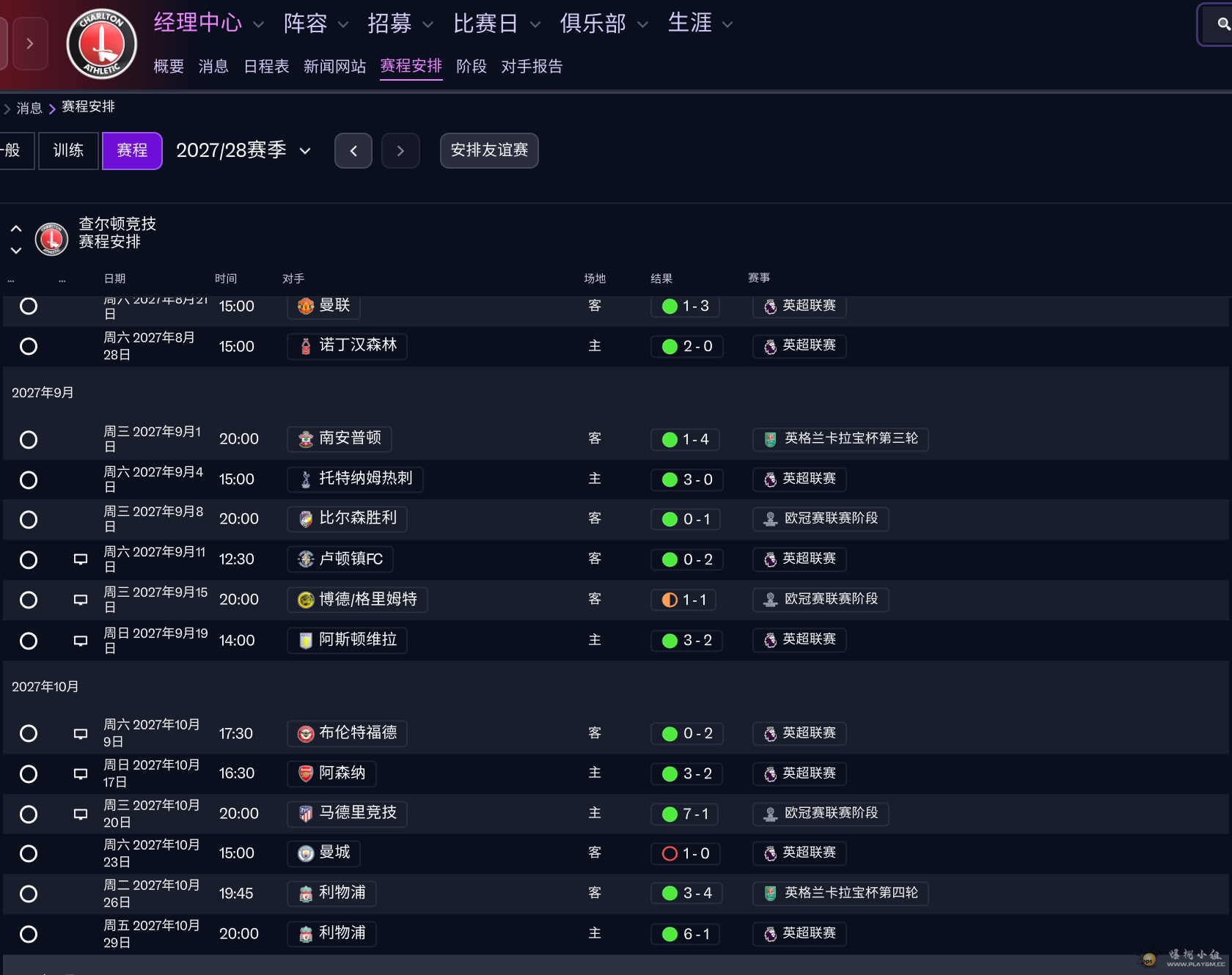Sort by the 结果 column header
The image size is (1232, 975).
click(661, 279)
